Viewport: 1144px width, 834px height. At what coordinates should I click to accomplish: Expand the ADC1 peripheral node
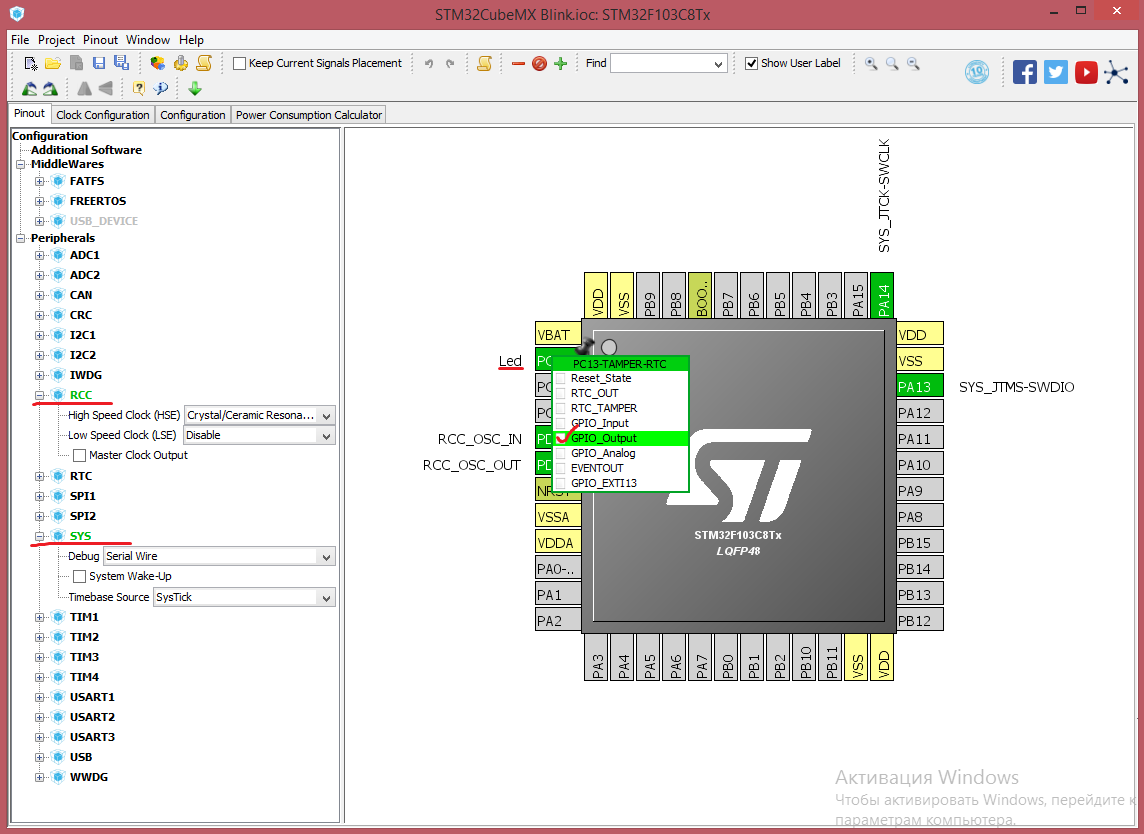(39, 255)
